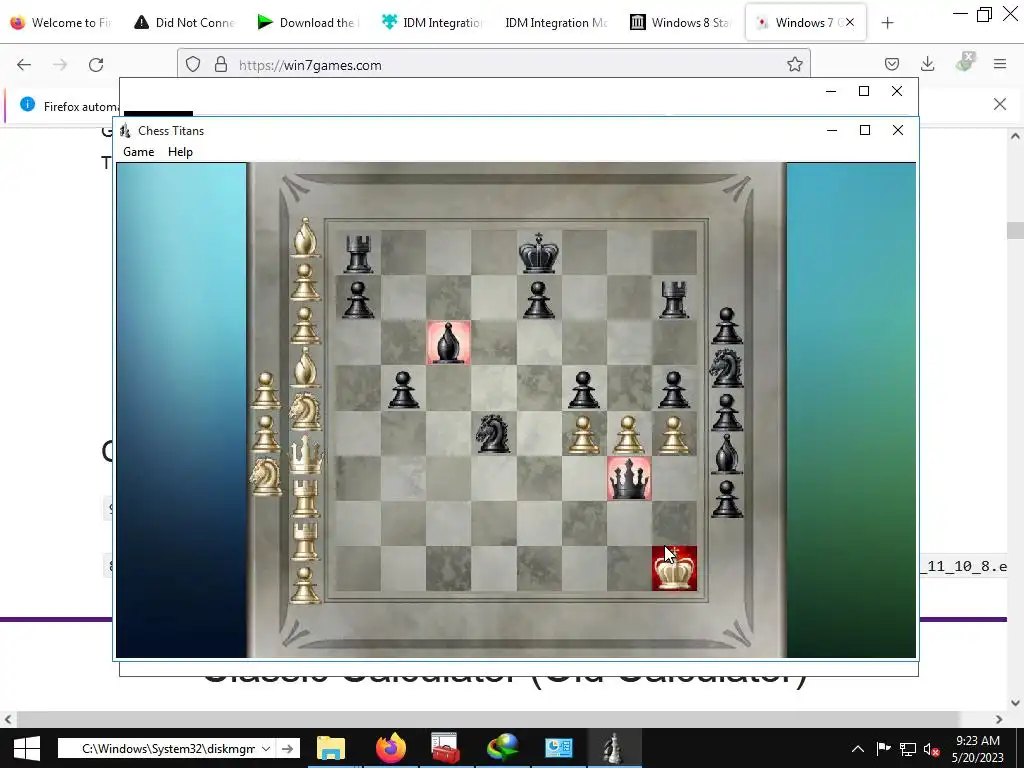
Task: Click the muted volume tray icon
Action: tap(932, 749)
